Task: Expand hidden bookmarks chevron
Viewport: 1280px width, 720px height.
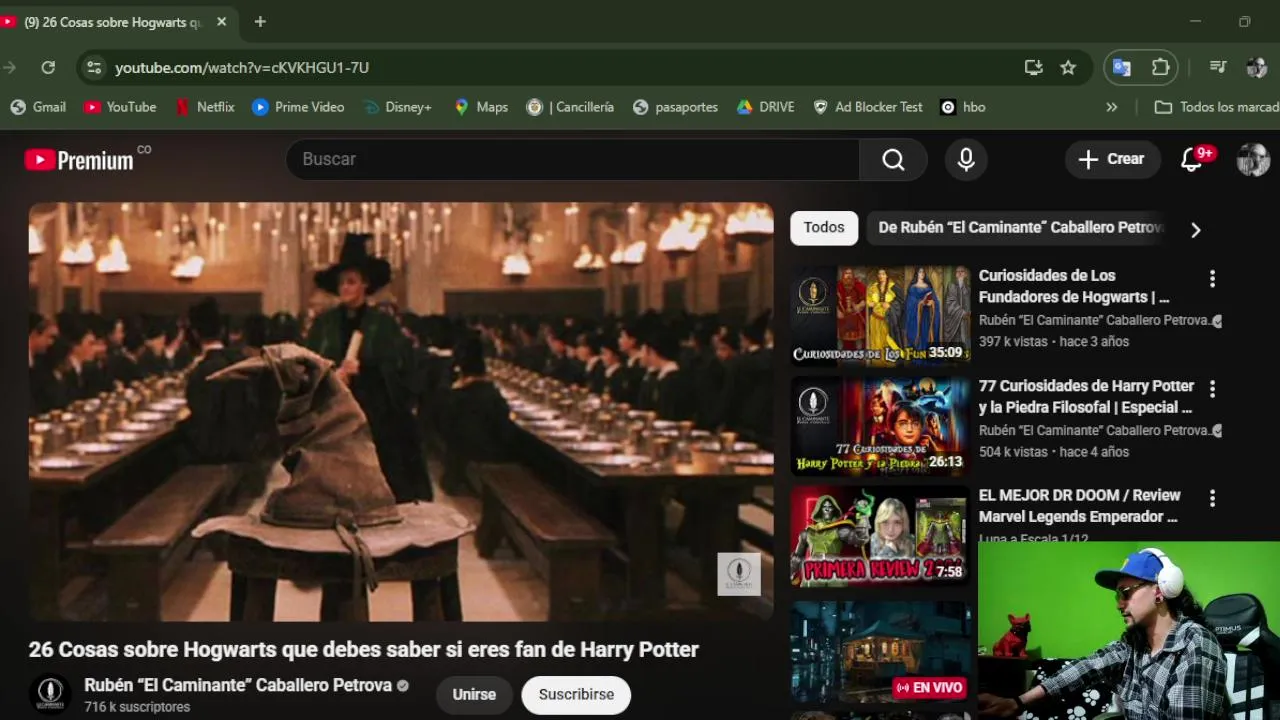Action: pyautogui.click(x=1111, y=107)
